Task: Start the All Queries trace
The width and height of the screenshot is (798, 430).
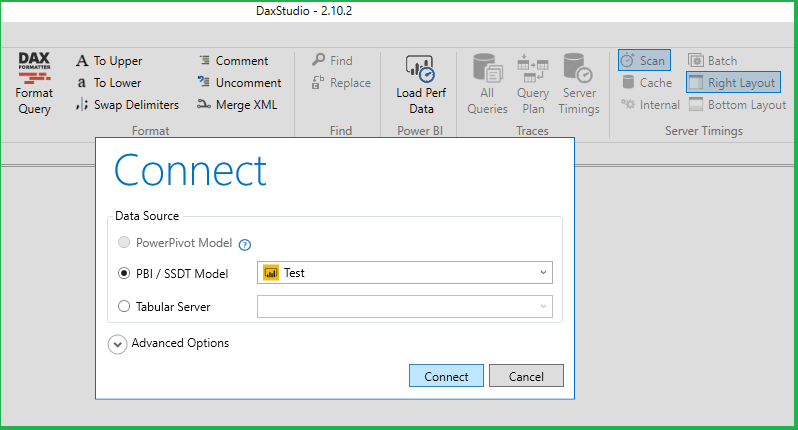Action: tap(487, 83)
